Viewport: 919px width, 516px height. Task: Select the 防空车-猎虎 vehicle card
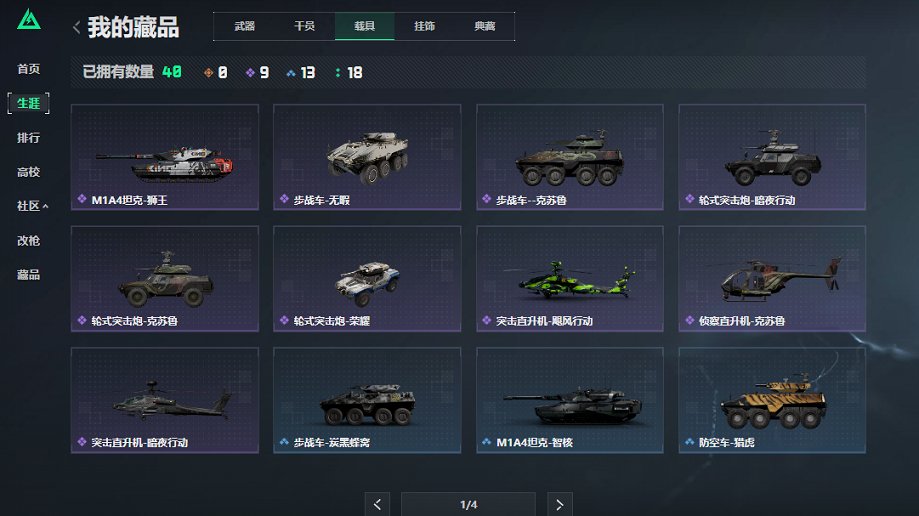point(772,400)
